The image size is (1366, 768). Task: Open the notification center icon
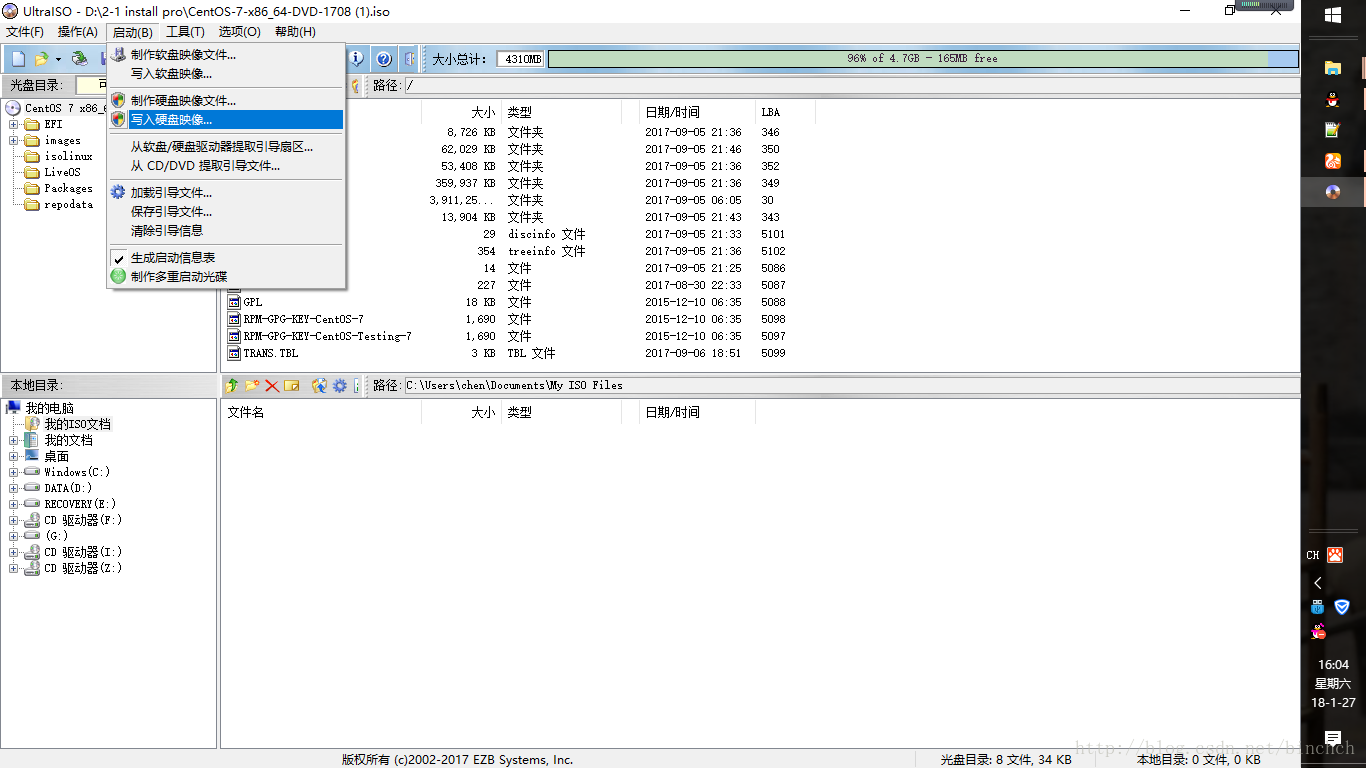pos(1332,738)
